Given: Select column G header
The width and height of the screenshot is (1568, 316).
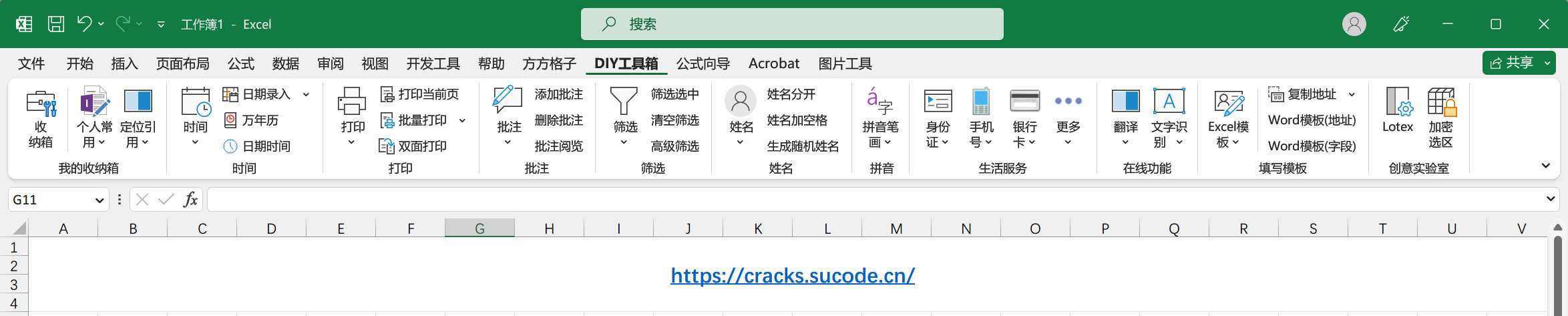Looking at the screenshot, I should click(x=479, y=228).
